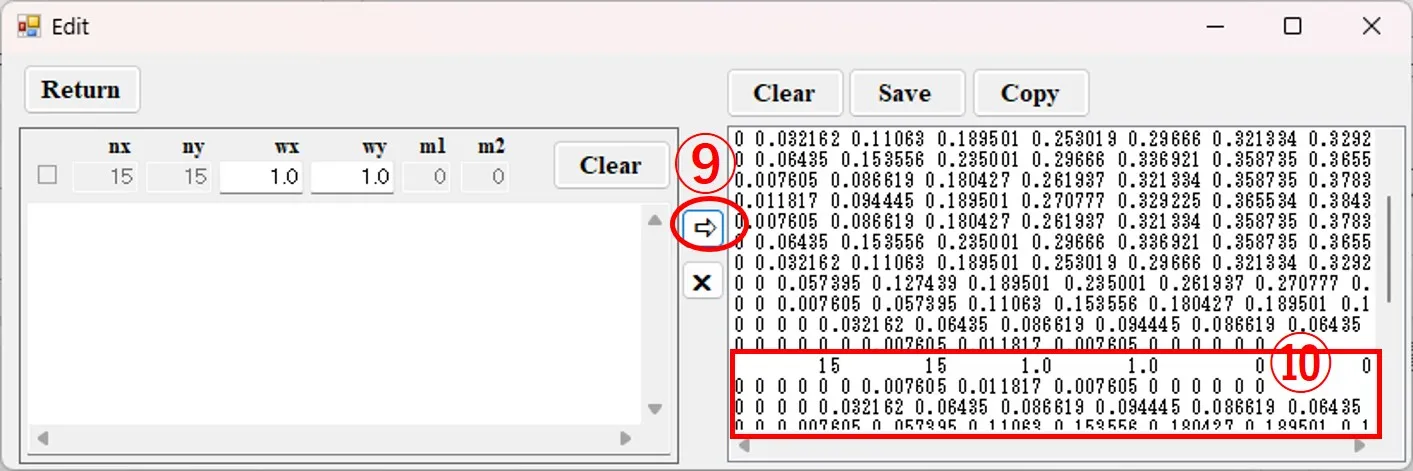Click the black X delete button

[x=703, y=282]
